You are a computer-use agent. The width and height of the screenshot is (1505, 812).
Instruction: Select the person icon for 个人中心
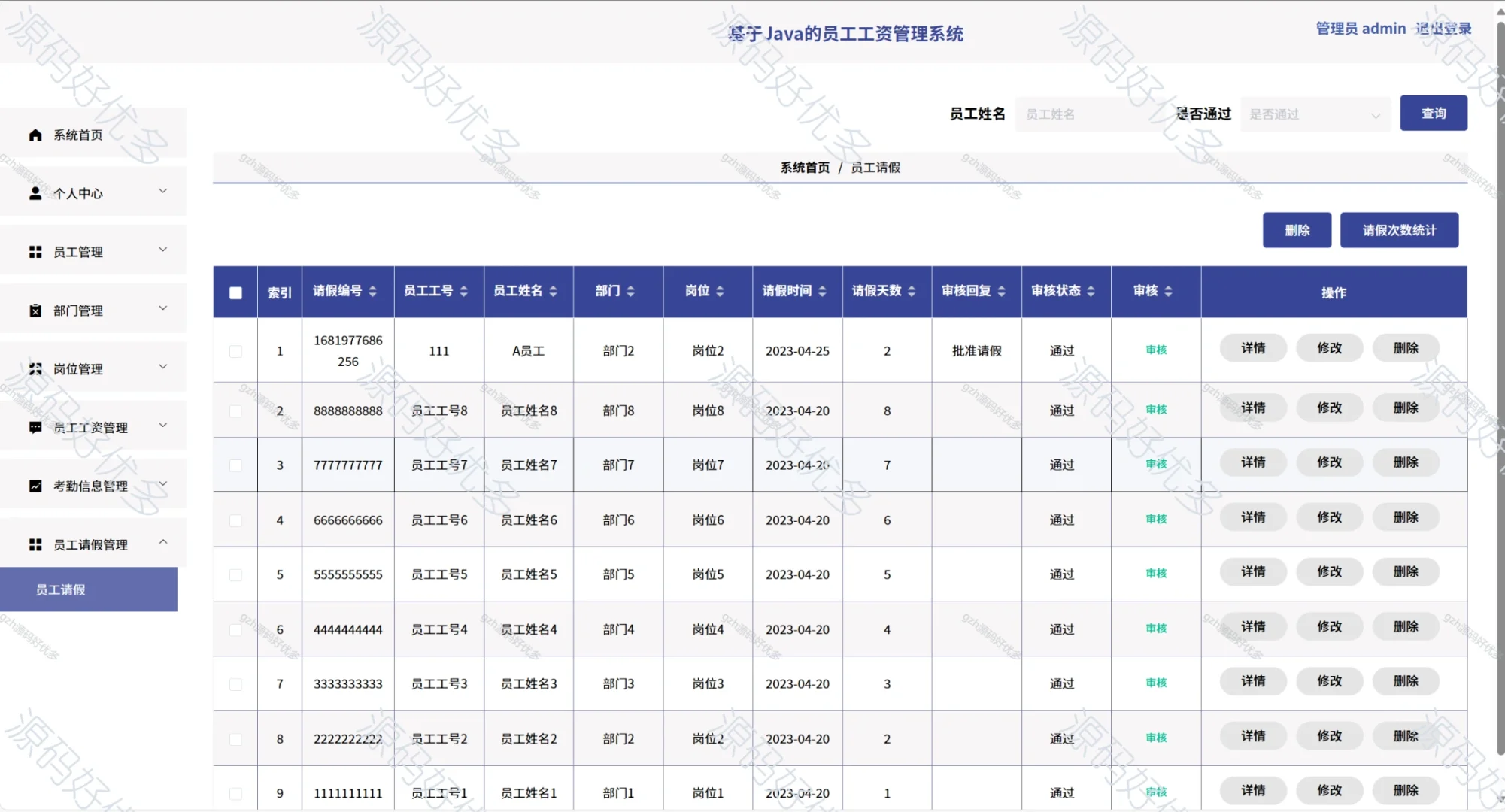tap(34, 193)
